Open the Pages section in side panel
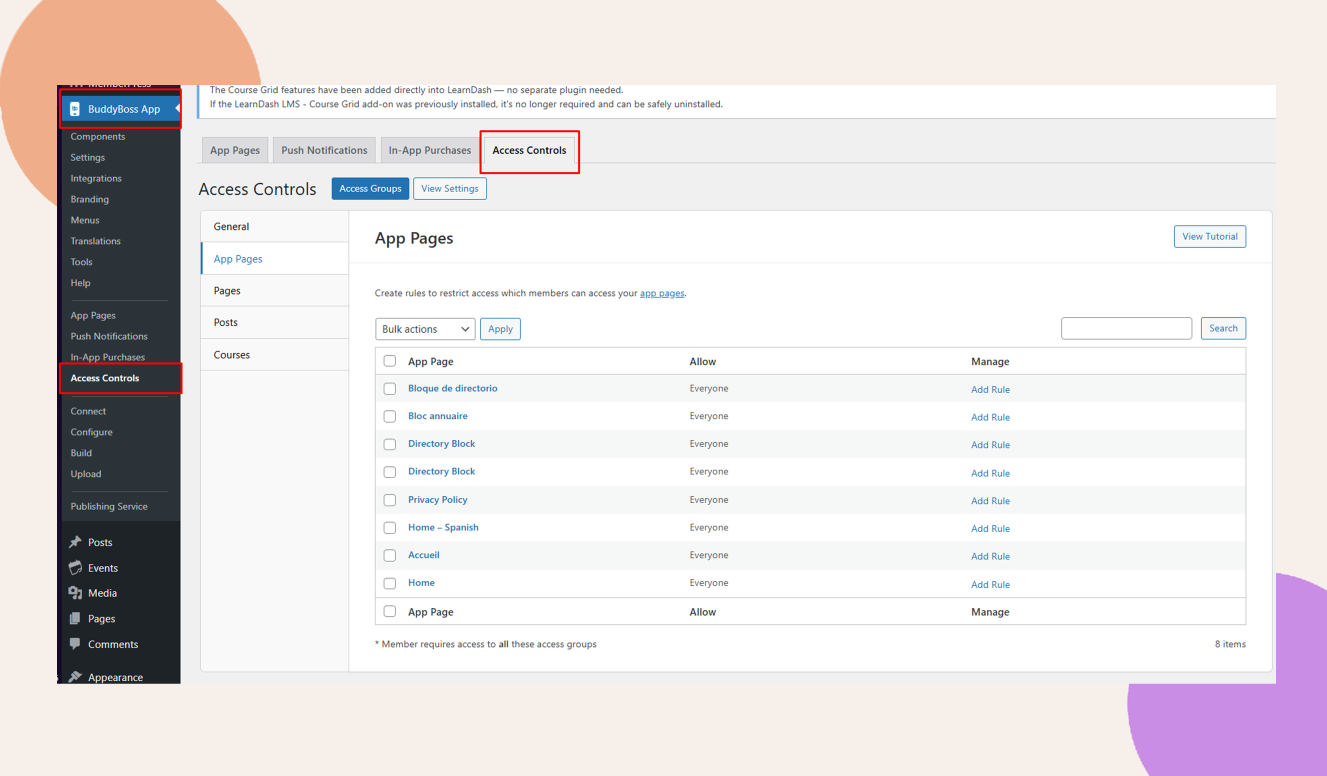Image resolution: width=1327 pixels, height=776 pixels. (275, 291)
